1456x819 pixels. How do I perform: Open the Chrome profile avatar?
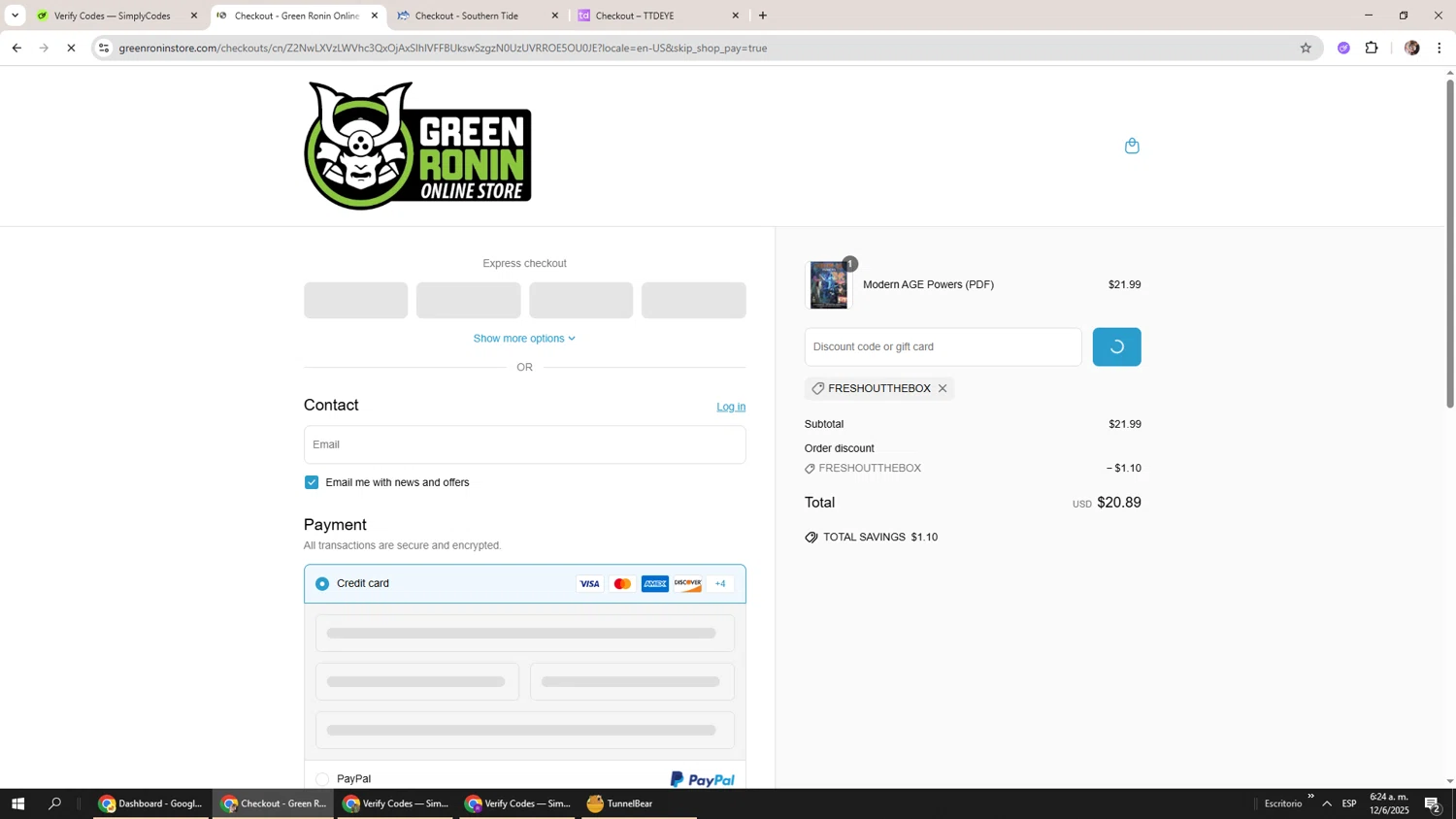[x=1412, y=48]
